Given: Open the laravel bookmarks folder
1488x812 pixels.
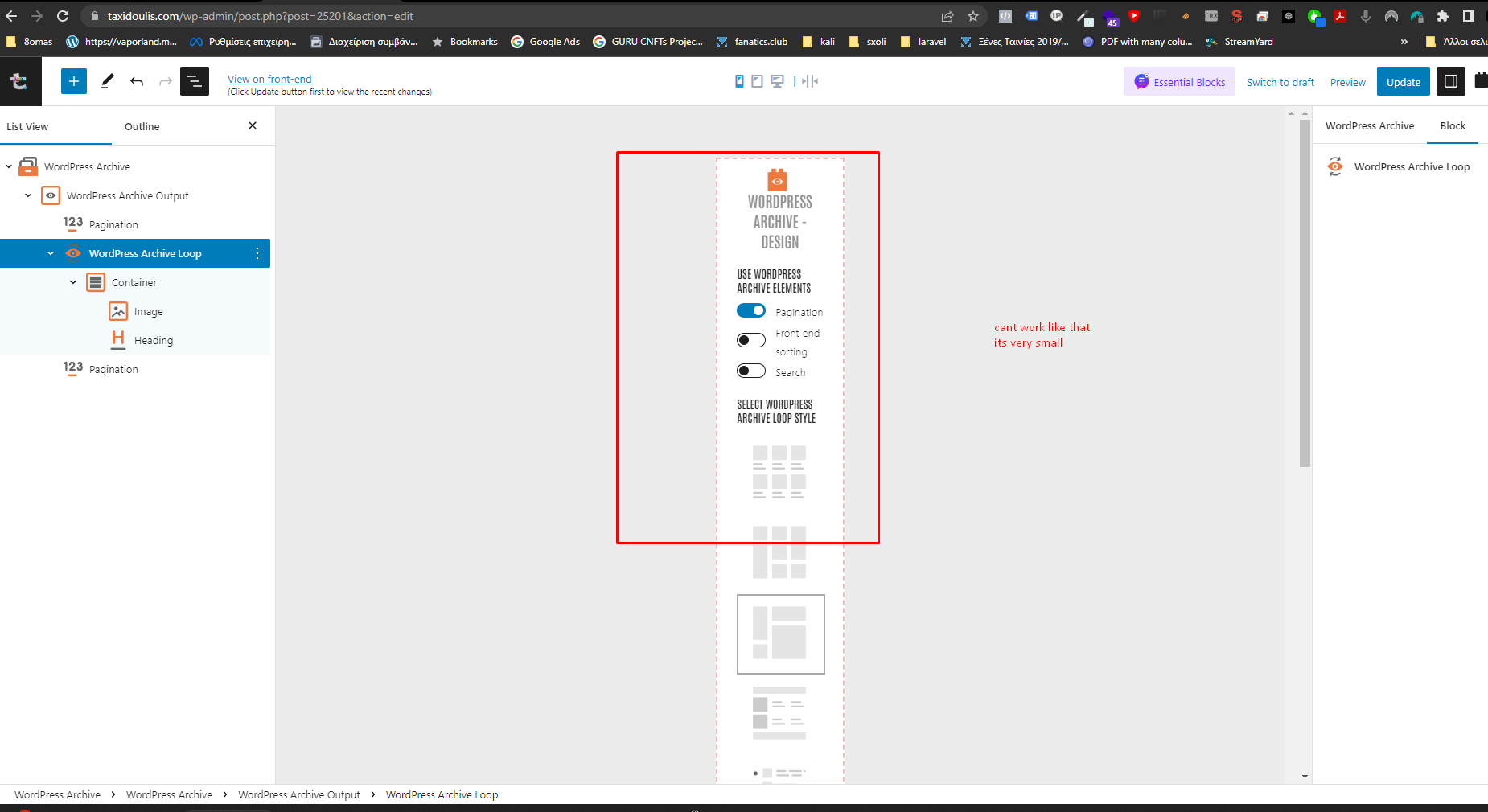Looking at the screenshot, I should pyautogui.click(x=923, y=42).
